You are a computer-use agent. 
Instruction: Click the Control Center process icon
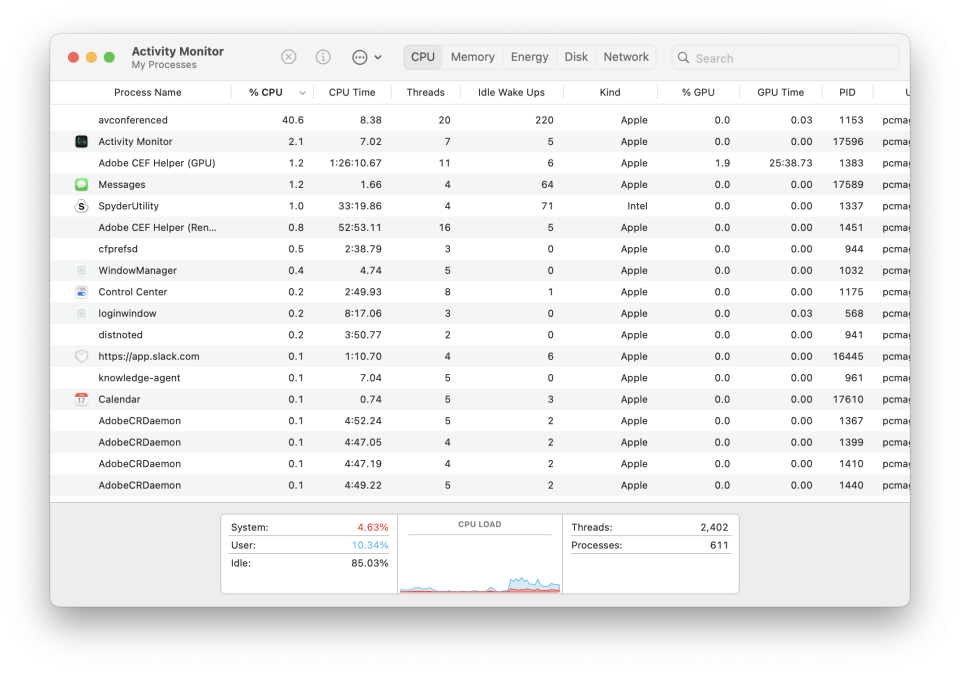[x=82, y=292]
